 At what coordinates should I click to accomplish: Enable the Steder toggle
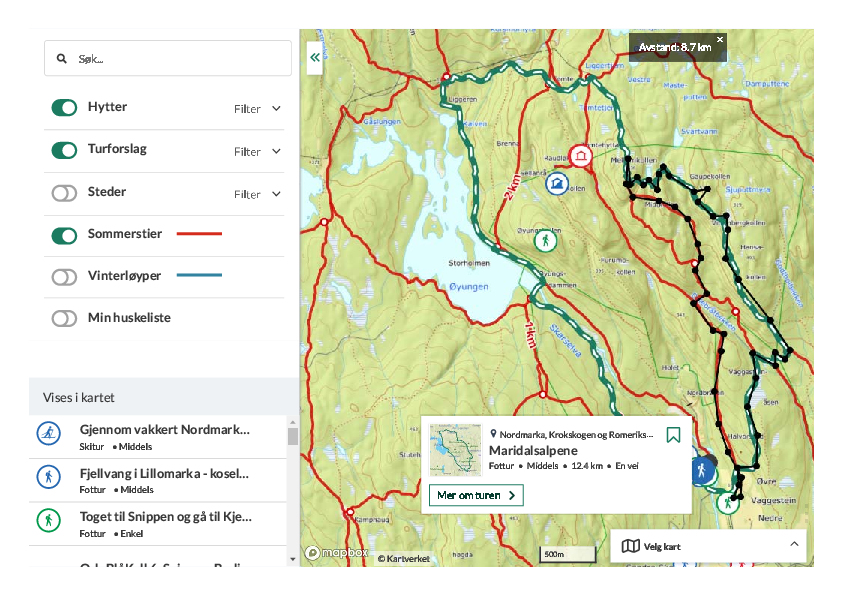point(64,193)
